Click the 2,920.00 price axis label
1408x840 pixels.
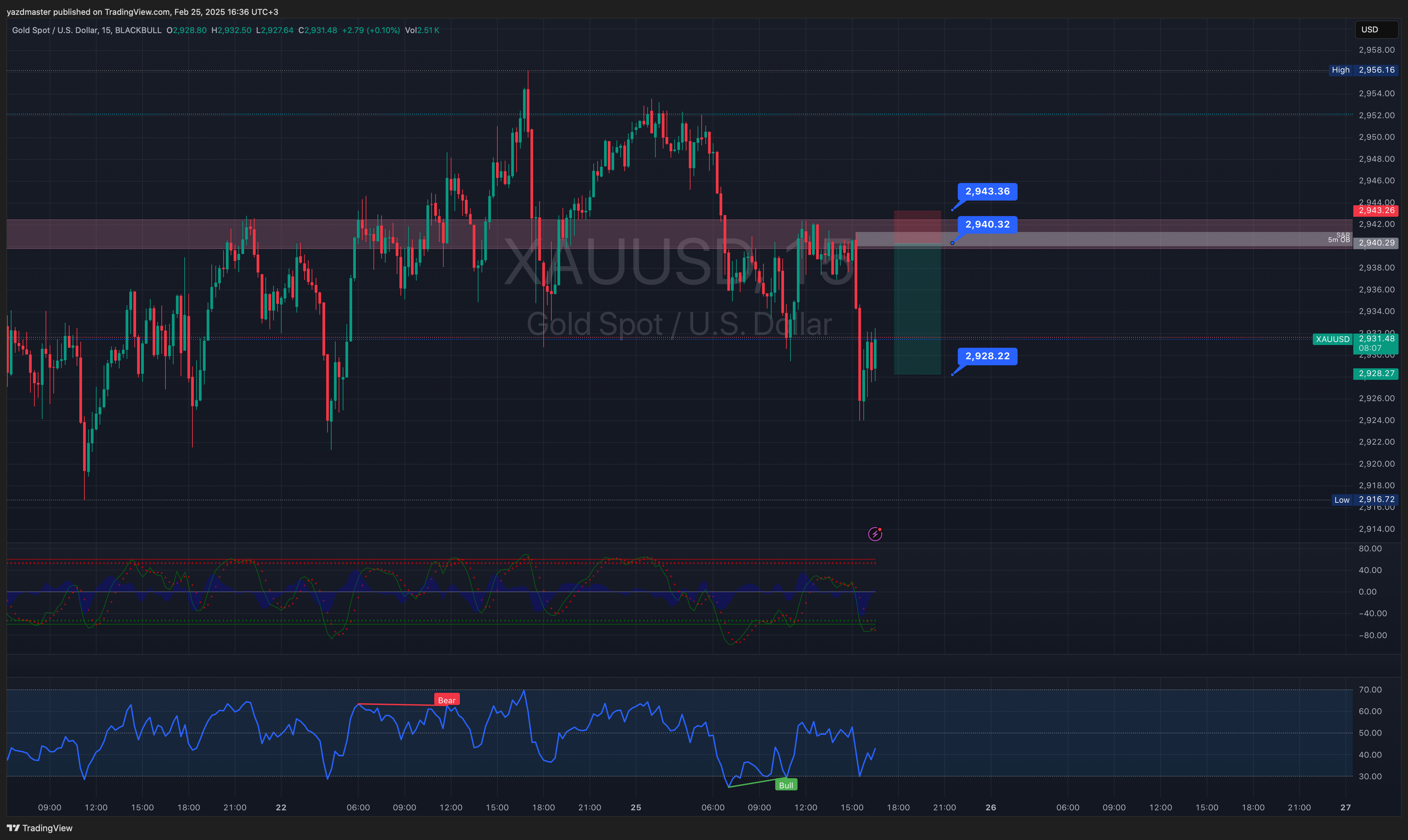pos(1377,464)
